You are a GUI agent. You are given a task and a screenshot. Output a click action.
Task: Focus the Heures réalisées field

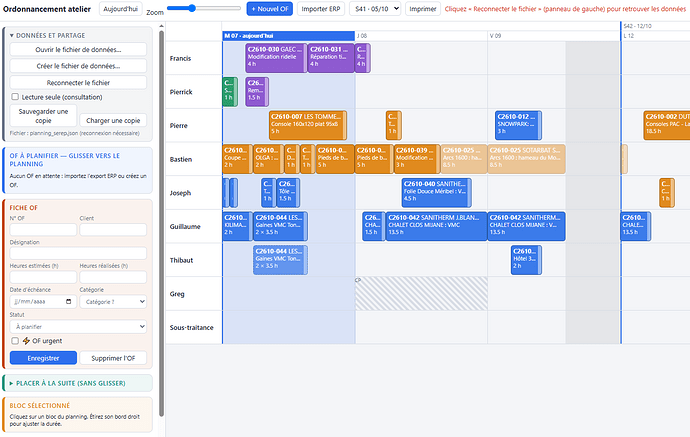113,277
